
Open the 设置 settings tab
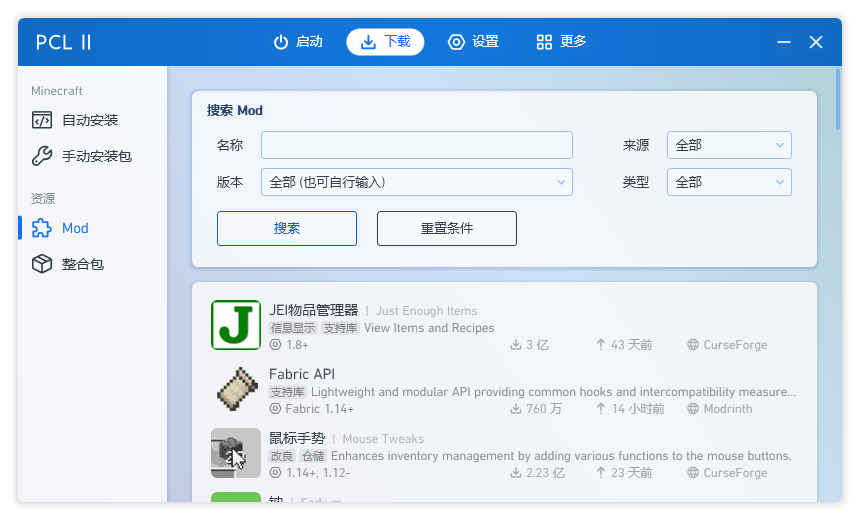point(473,42)
